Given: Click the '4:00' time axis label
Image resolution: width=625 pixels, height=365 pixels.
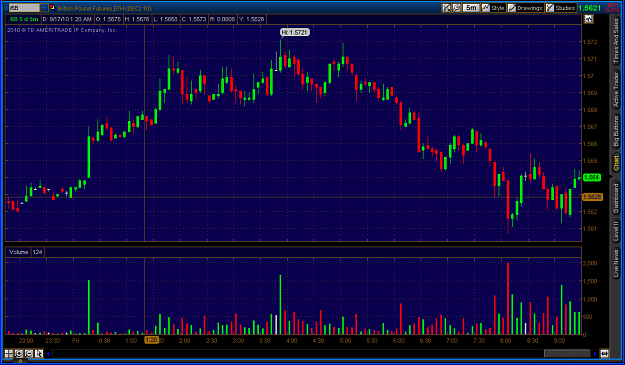Looking at the screenshot, I should coord(291,340).
